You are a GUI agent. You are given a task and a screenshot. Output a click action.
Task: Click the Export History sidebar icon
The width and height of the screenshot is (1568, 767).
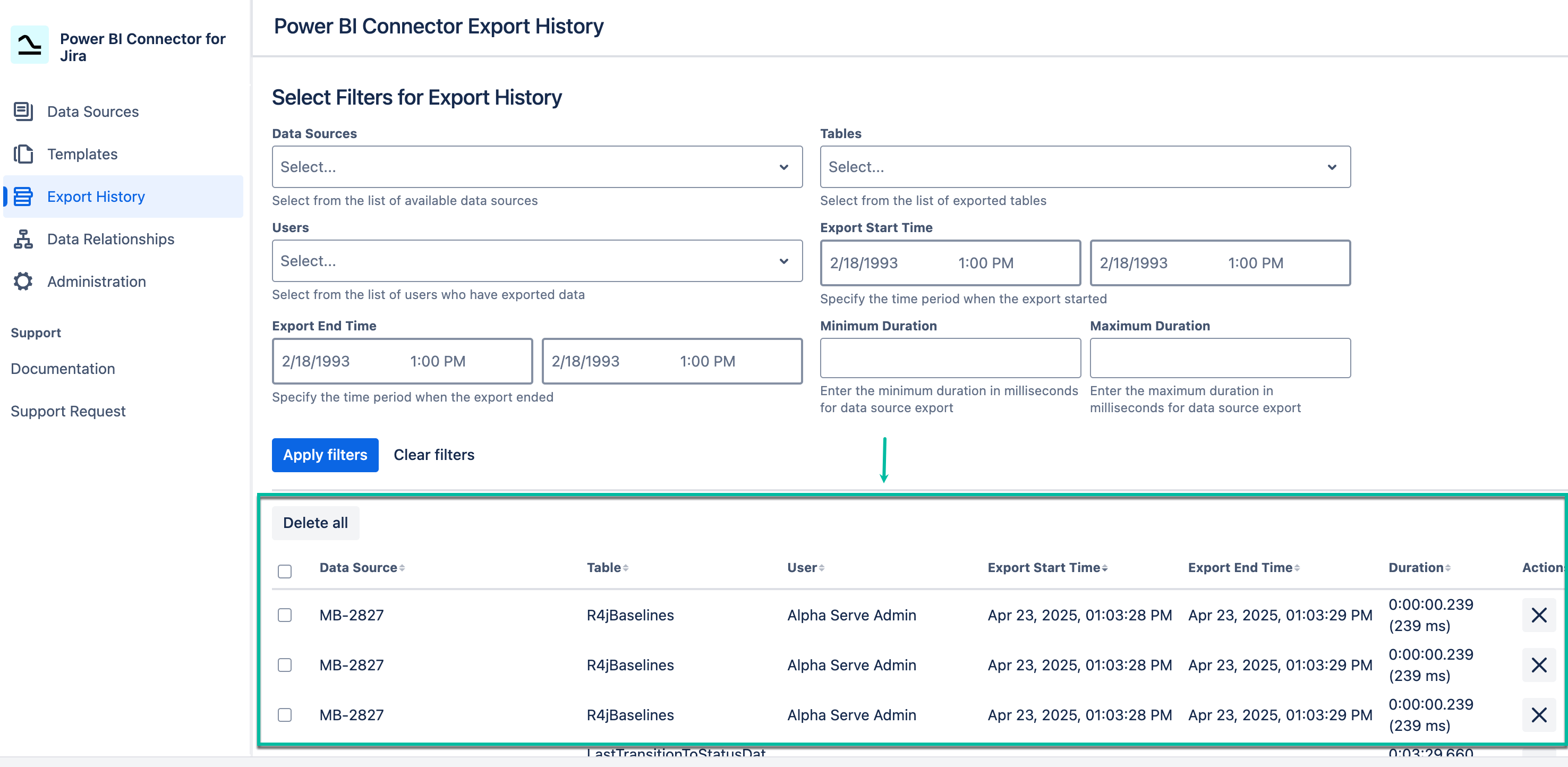22,196
